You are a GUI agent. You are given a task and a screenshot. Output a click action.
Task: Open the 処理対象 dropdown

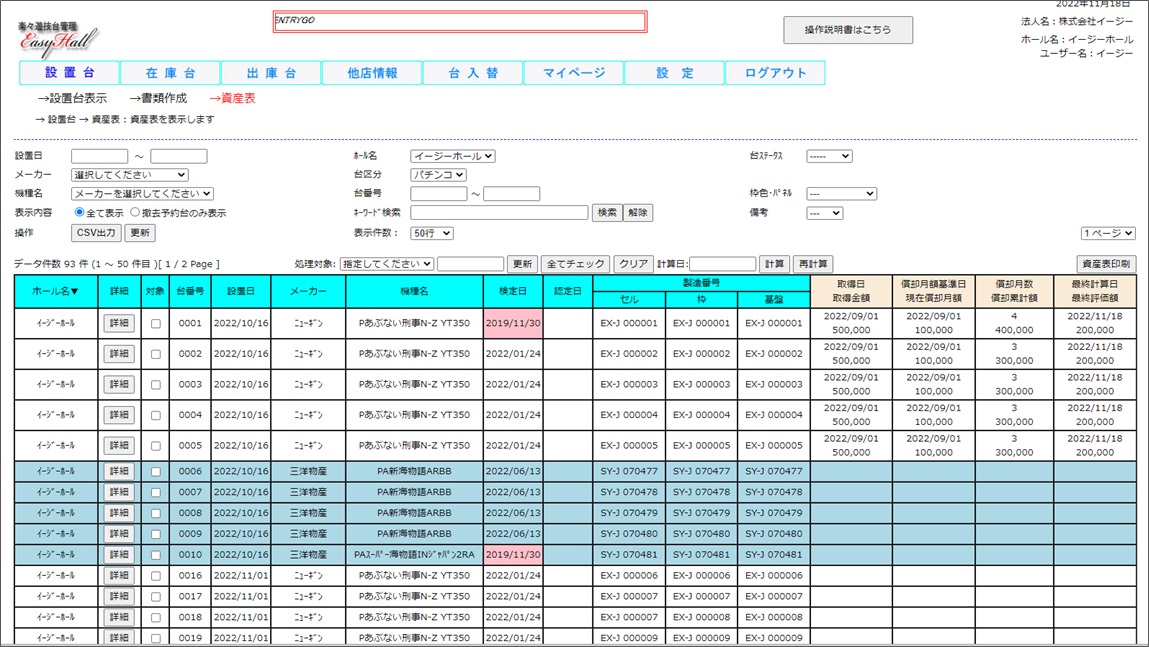click(x=387, y=264)
